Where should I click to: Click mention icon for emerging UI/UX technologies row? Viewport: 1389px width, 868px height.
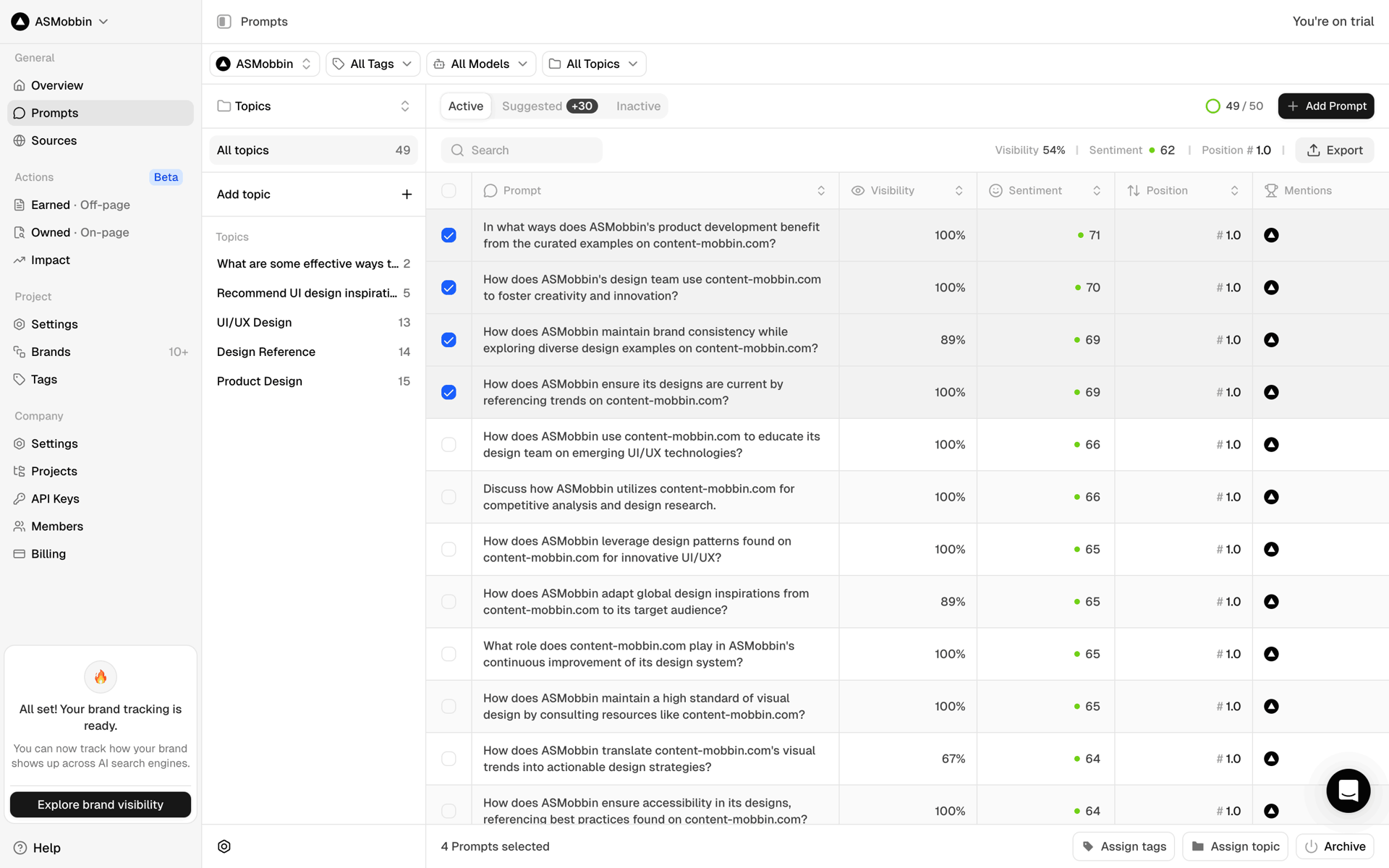(1271, 444)
